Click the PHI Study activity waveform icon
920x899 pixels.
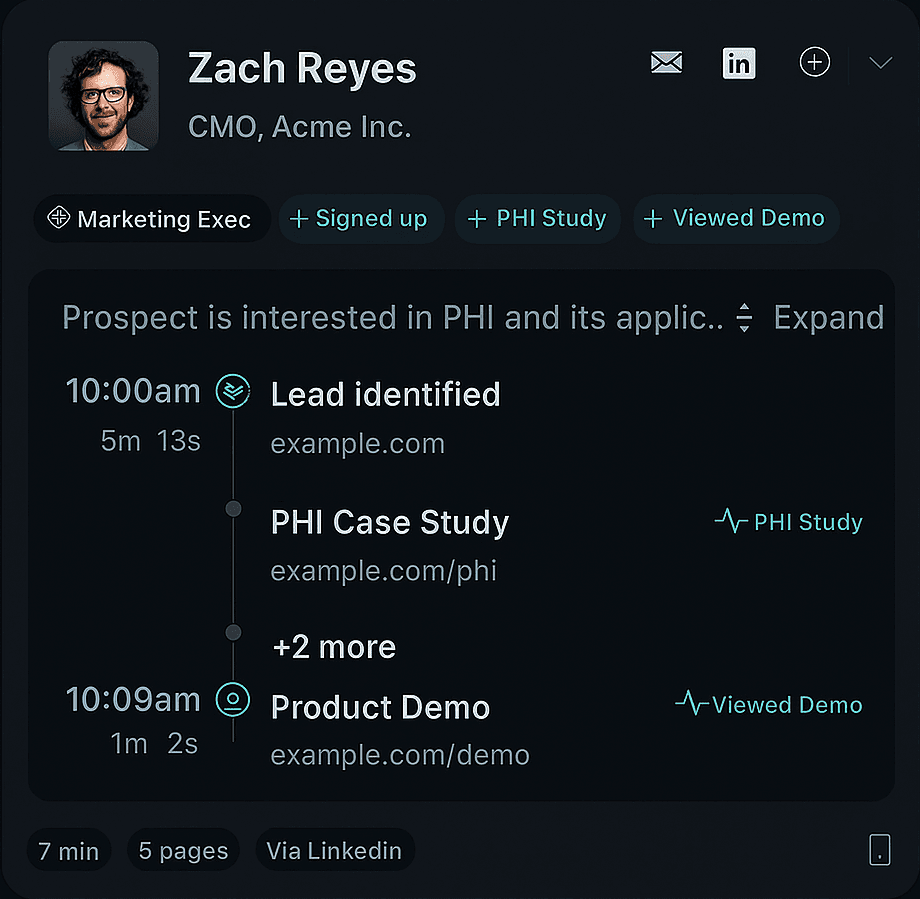click(x=729, y=521)
